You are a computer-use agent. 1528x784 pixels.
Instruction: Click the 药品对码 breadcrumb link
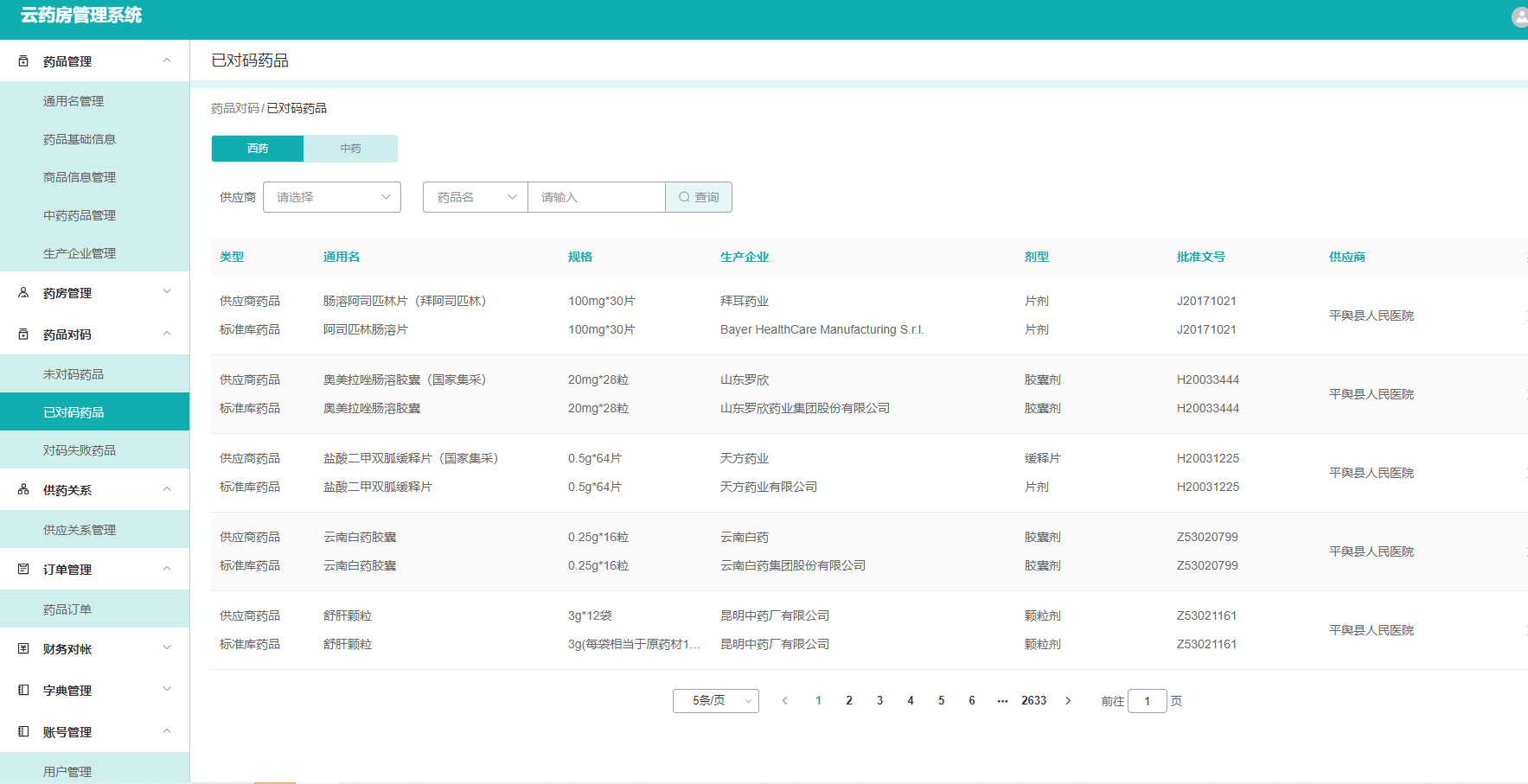235,108
